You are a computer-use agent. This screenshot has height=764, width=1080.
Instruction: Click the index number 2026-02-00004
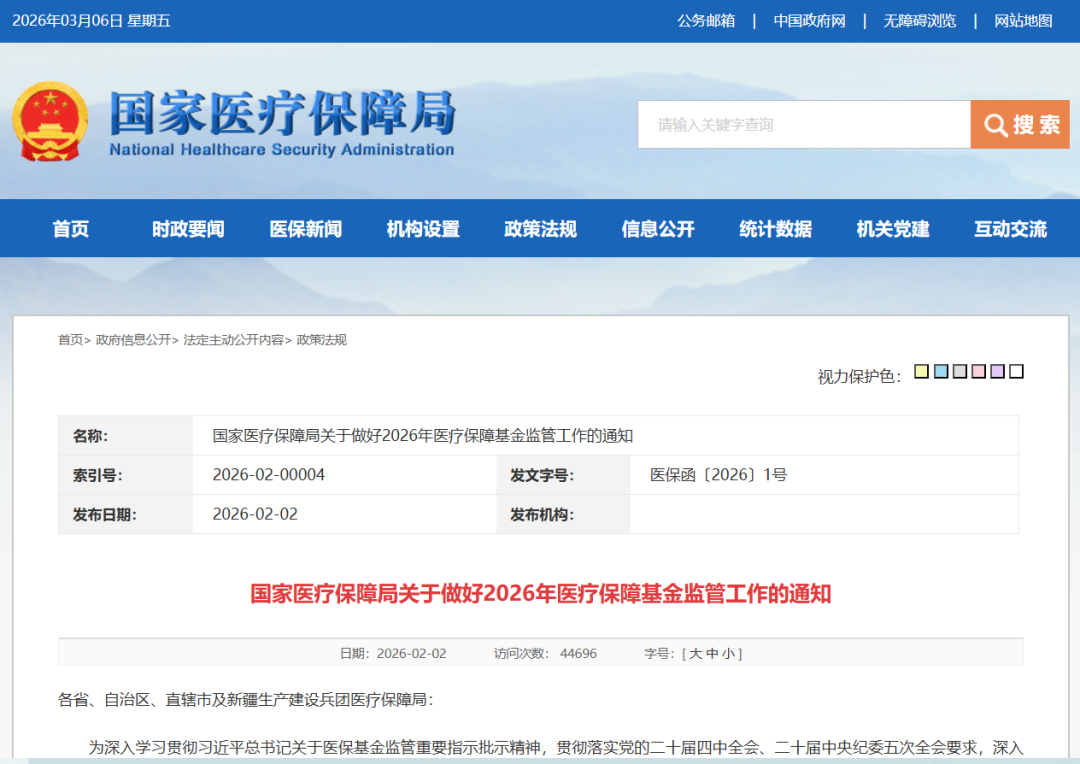(269, 475)
